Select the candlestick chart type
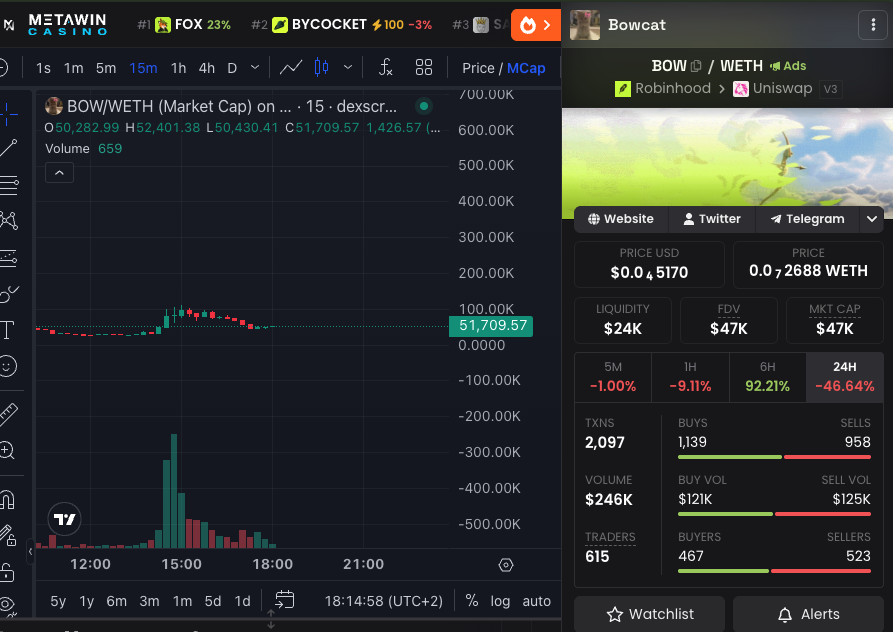The height and width of the screenshot is (632, 893). coord(322,68)
